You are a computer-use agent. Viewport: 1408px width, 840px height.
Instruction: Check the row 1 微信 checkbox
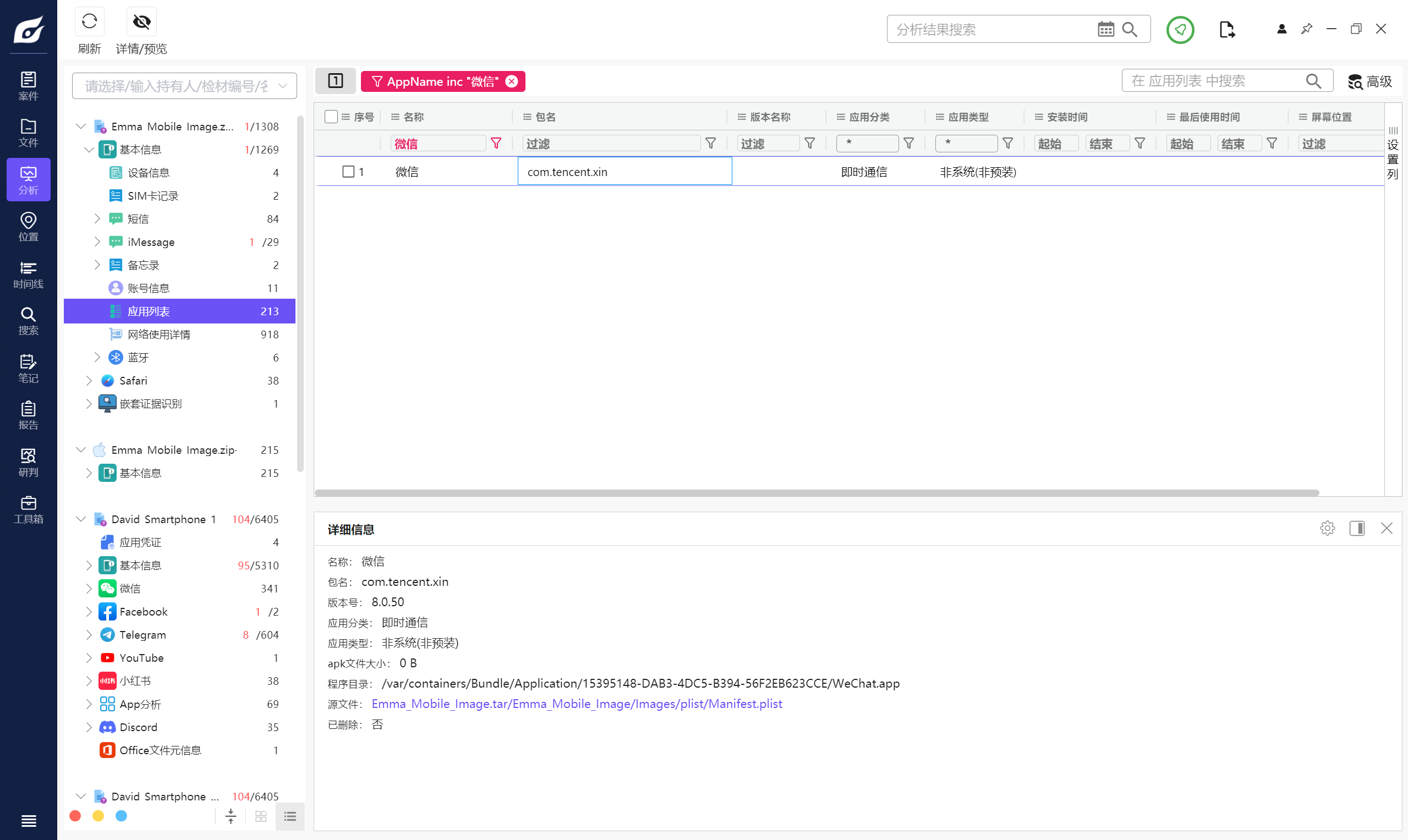(x=348, y=172)
